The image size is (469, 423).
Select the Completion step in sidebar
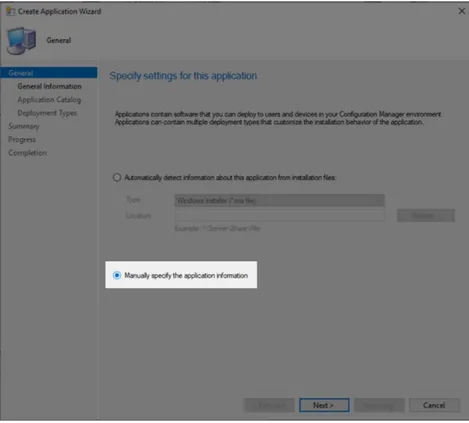click(x=27, y=153)
